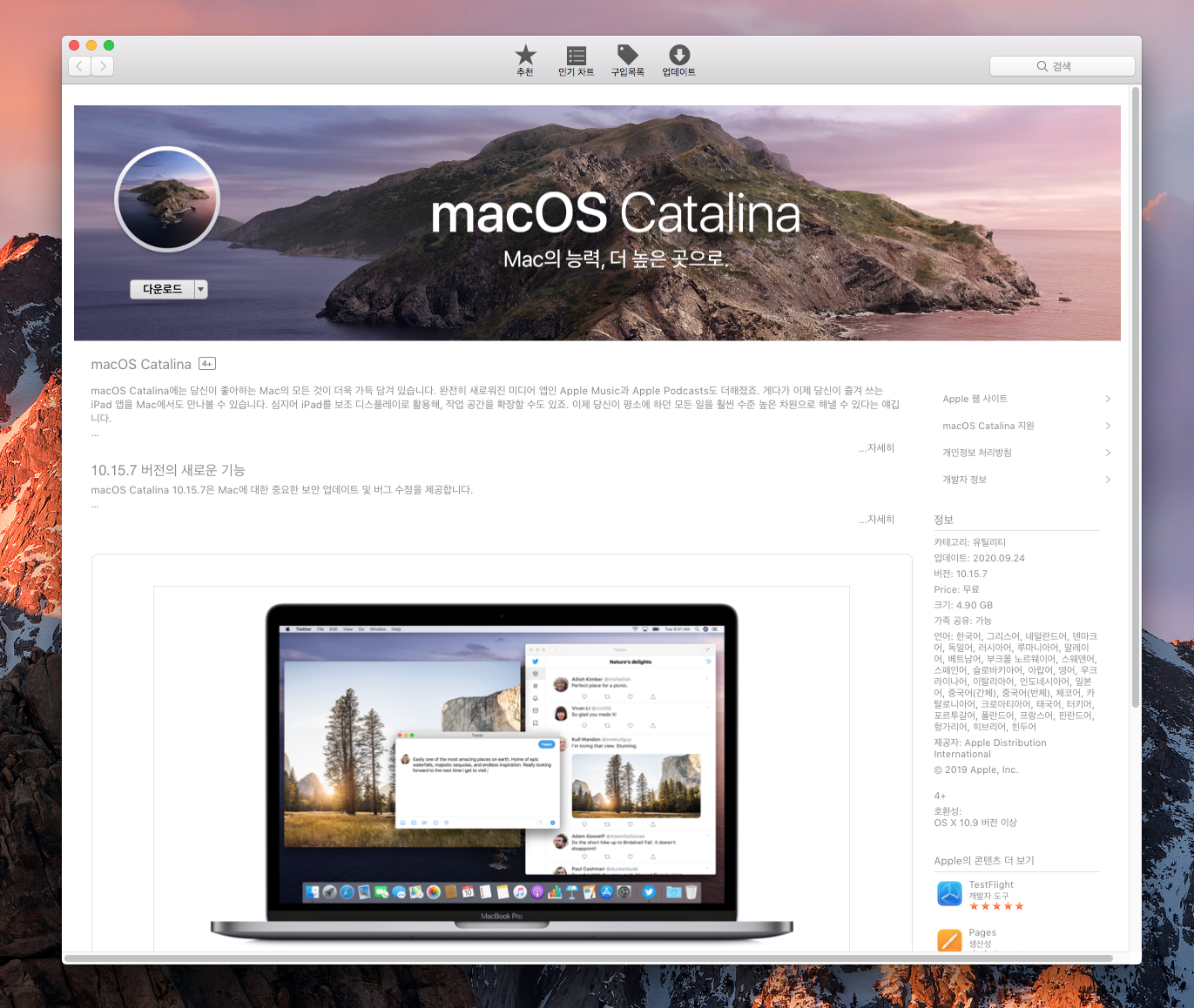Open the 인기 차트 tab
The image size is (1194, 1008).
point(576,61)
